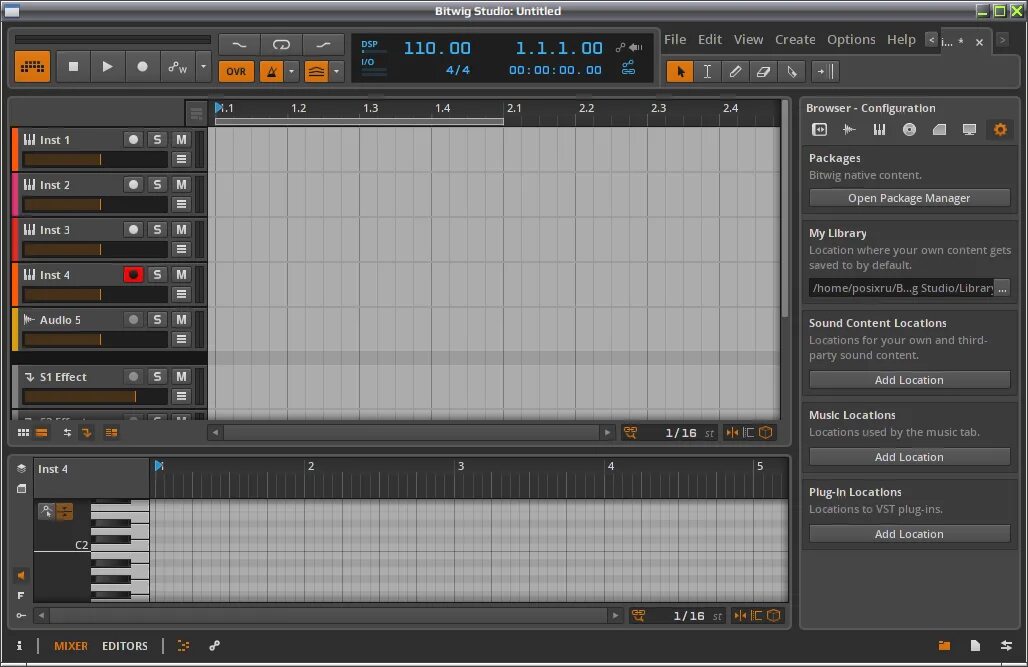Open the Samples browser tab icon
The height and width of the screenshot is (667, 1028).
(850, 130)
